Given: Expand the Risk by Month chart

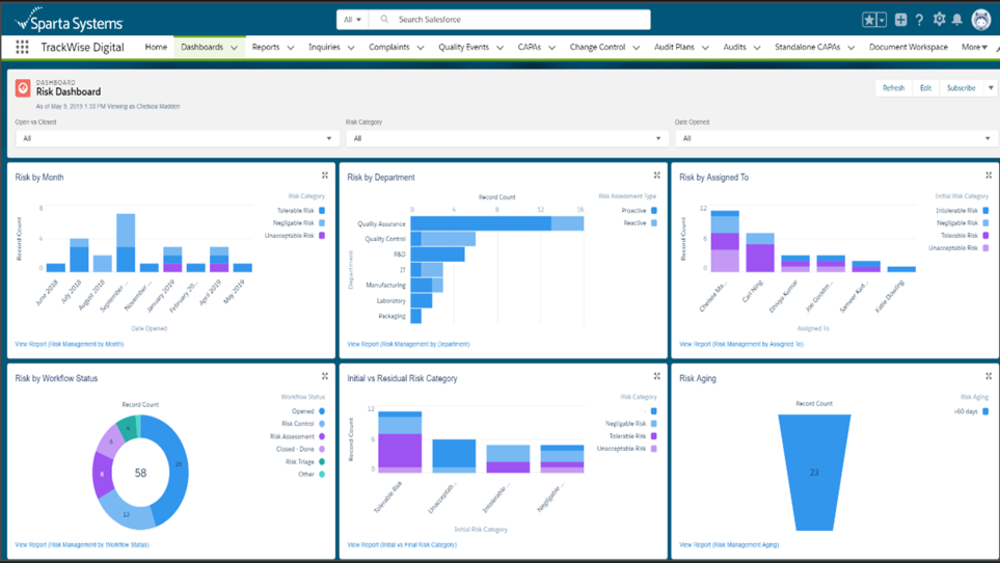Looking at the screenshot, I should point(325,176).
